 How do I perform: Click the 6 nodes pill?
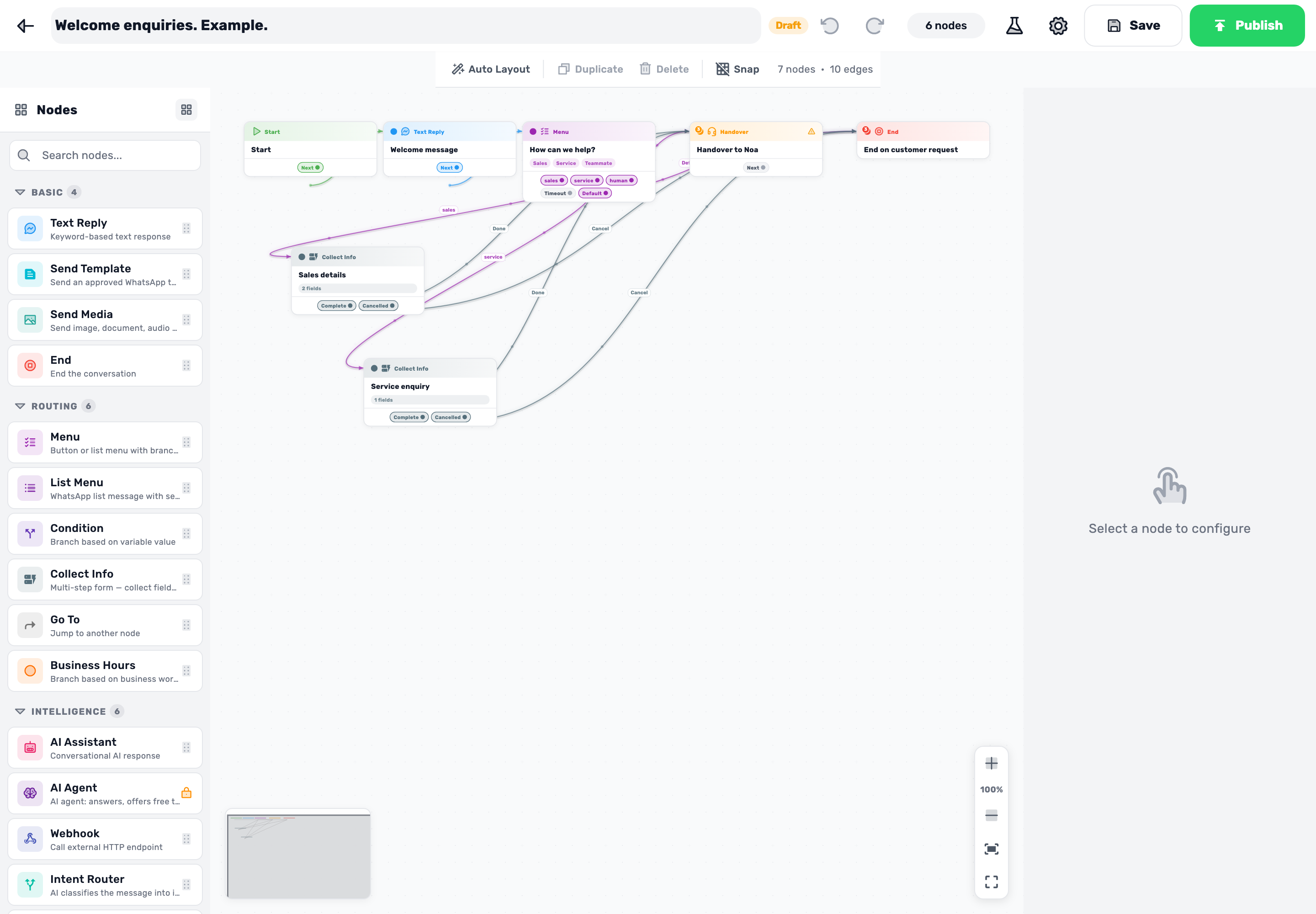pos(946,26)
